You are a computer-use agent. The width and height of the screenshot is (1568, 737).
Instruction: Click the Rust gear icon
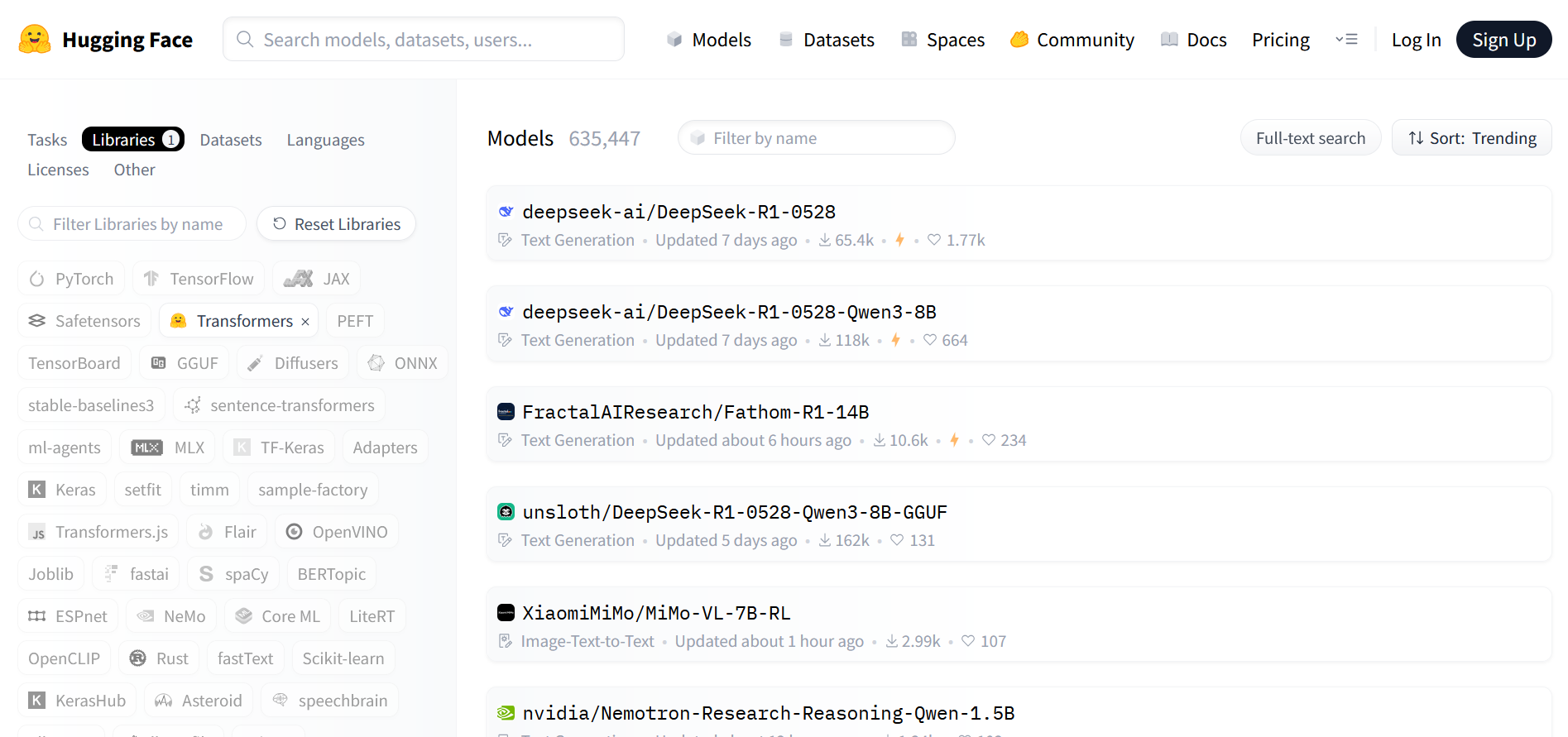point(138,658)
